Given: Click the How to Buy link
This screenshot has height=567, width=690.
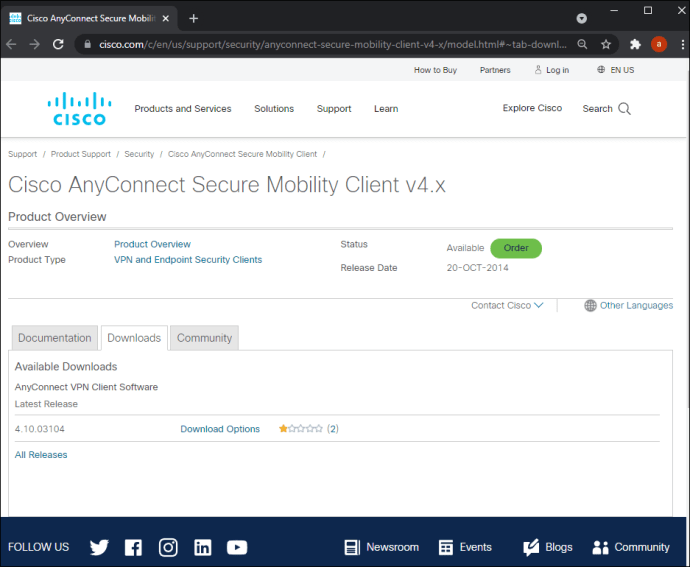Looking at the screenshot, I should tap(435, 70).
